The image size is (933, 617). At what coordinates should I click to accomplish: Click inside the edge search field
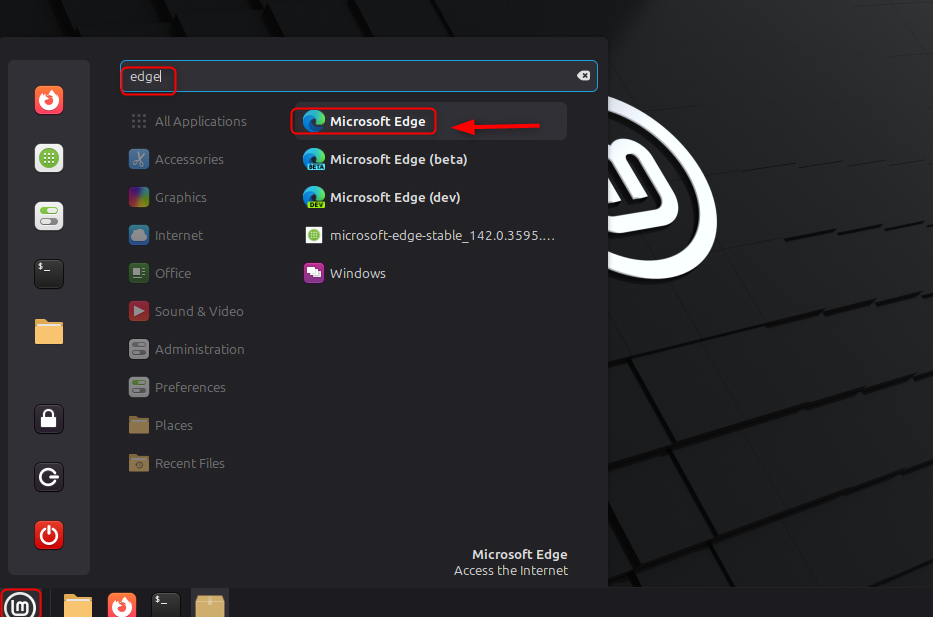coord(300,75)
